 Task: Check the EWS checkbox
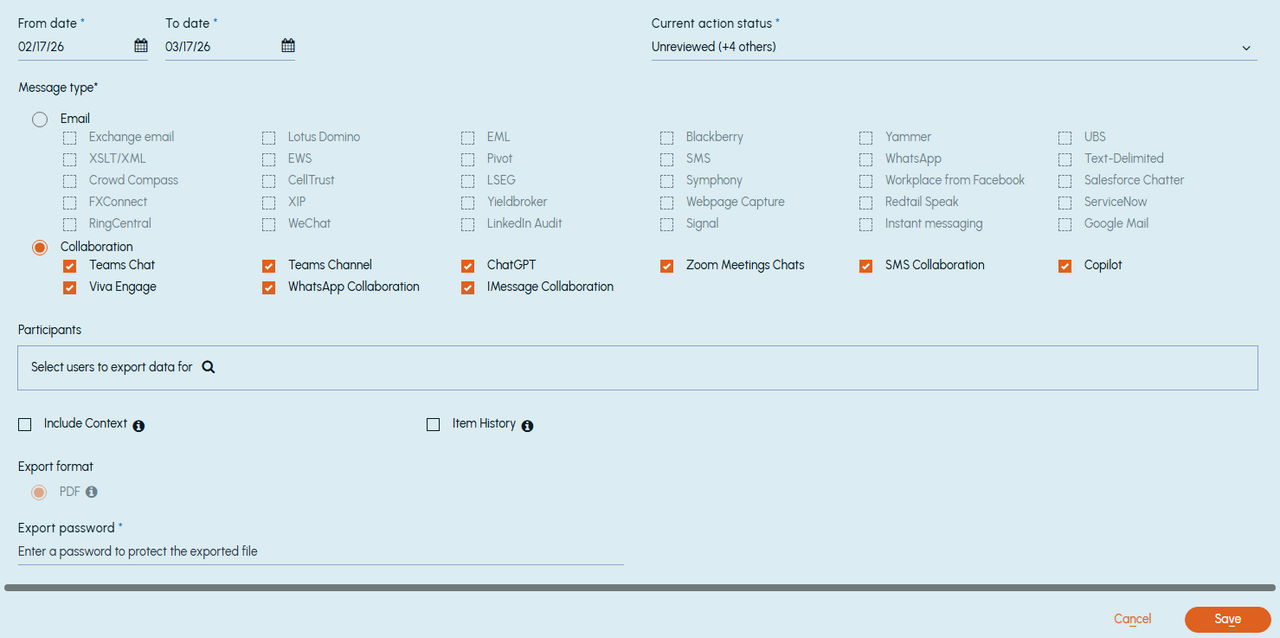pos(268,160)
